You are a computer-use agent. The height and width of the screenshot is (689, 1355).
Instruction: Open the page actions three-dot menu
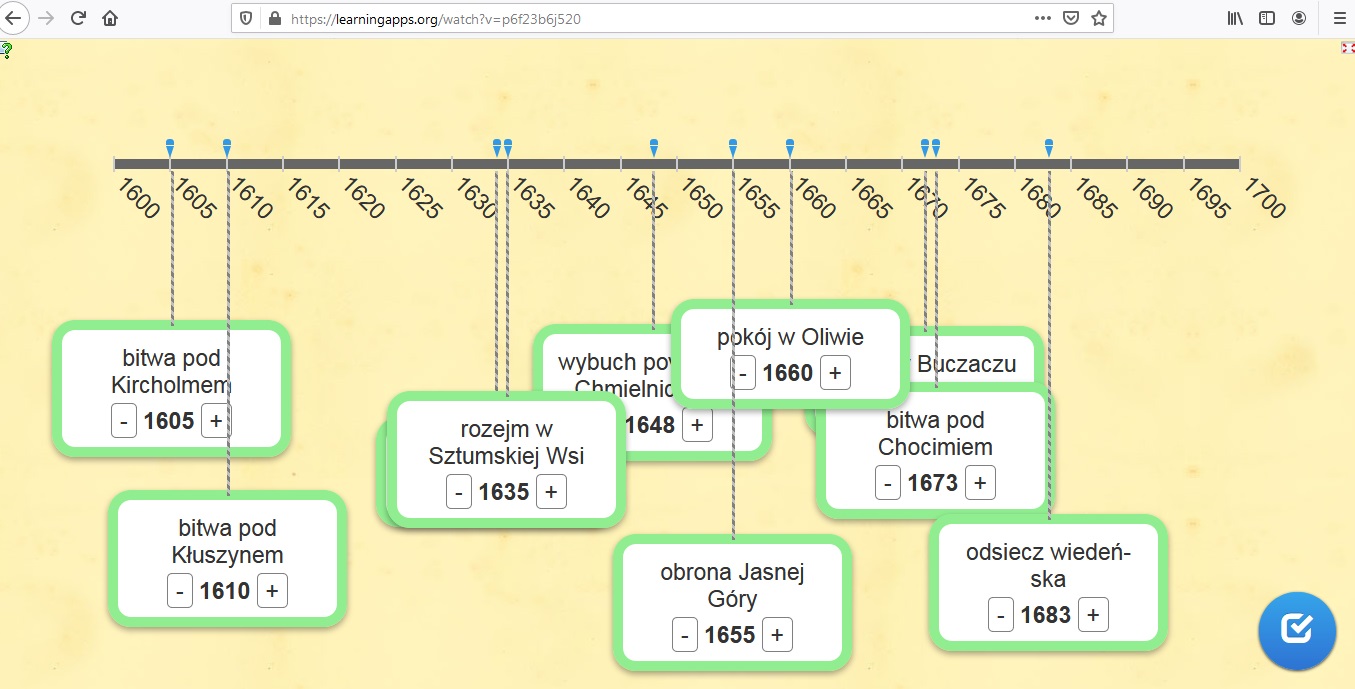[x=1042, y=18]
